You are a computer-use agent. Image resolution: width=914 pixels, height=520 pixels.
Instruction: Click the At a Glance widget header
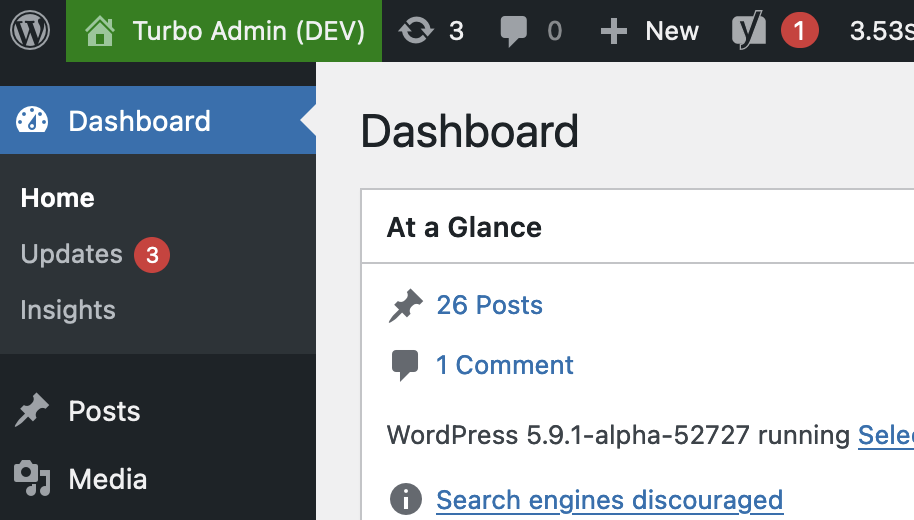tap(464, 227)
